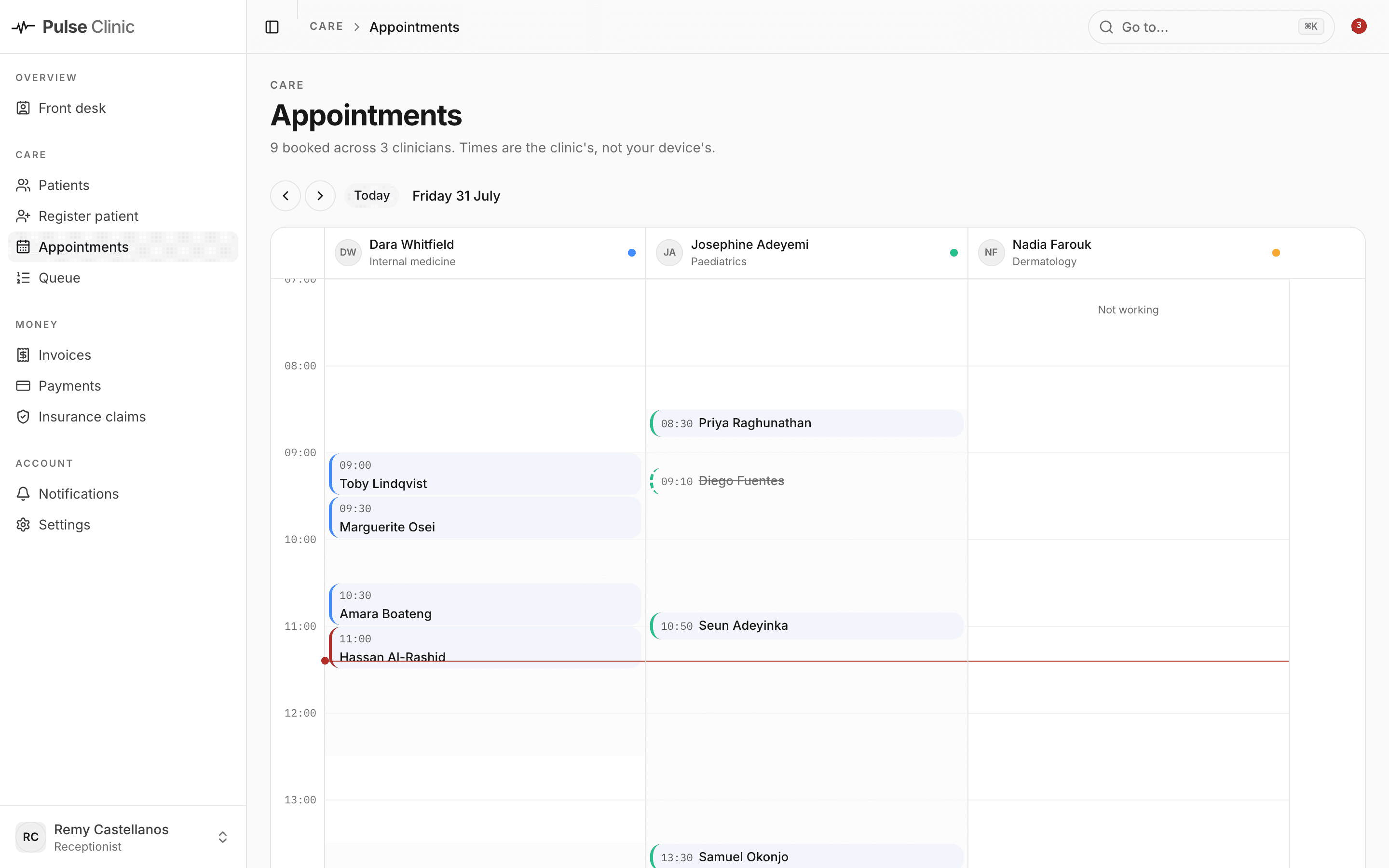Click the Insurance claims shield icon
The height and width of the screenshot is (868, 1389).
(x=23, y=417)
